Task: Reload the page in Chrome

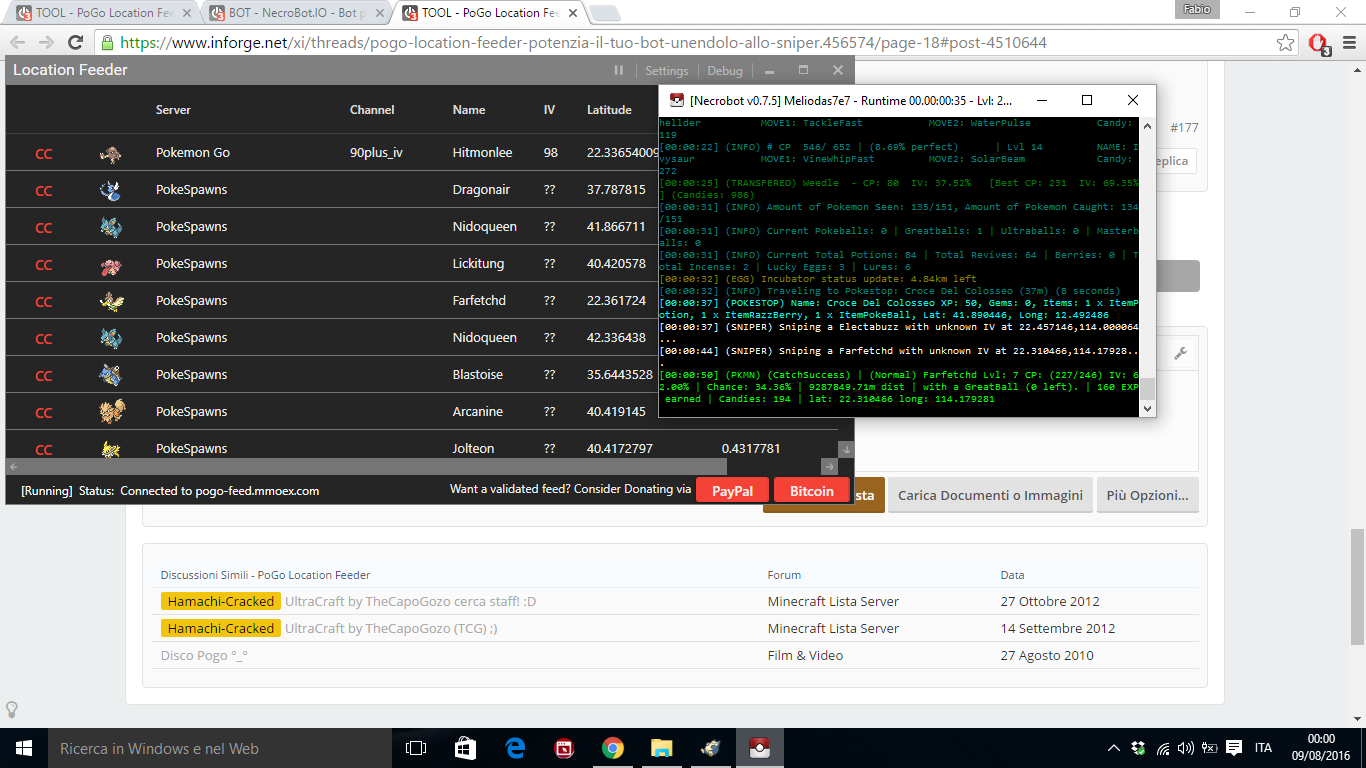Action: [75, 43]
